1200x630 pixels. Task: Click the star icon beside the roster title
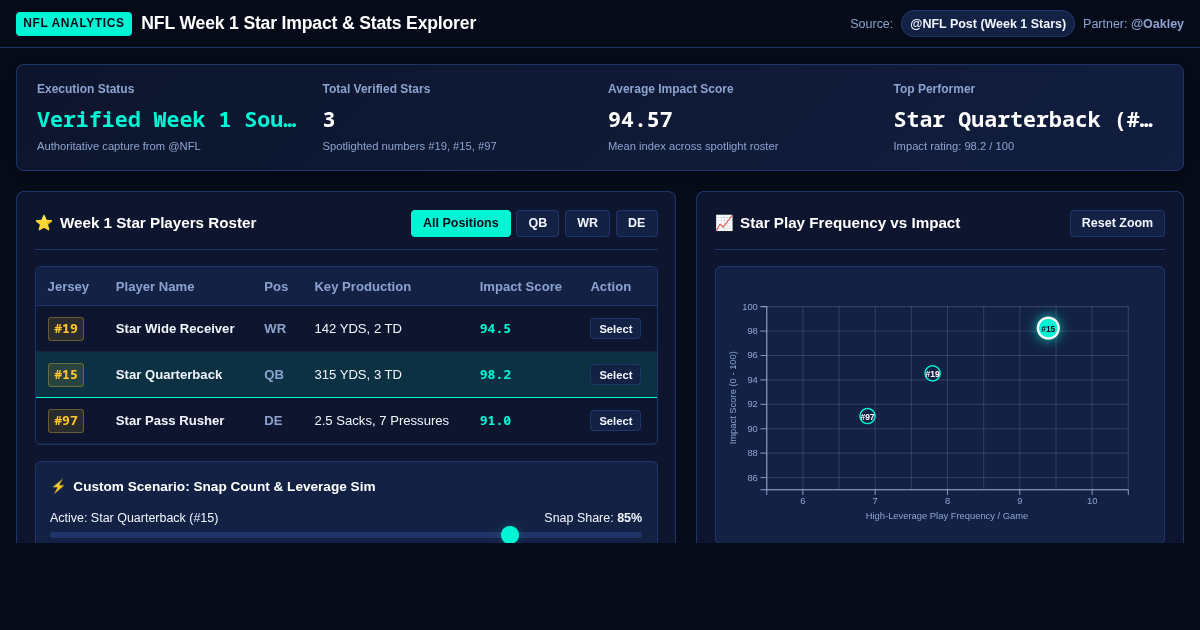tap(44, 223)
